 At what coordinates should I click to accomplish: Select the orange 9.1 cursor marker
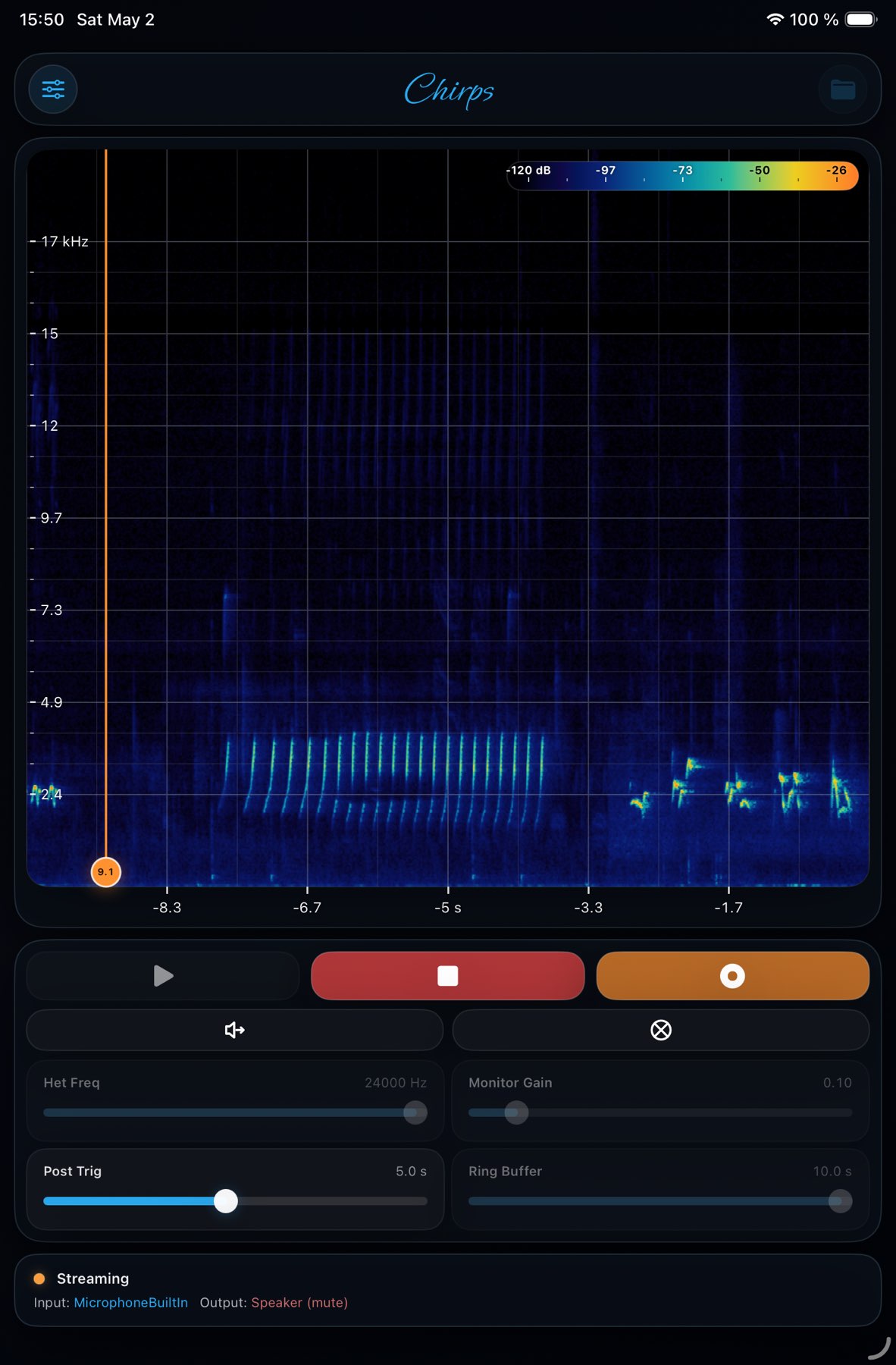pyautogui.click(x=105, y=872)
